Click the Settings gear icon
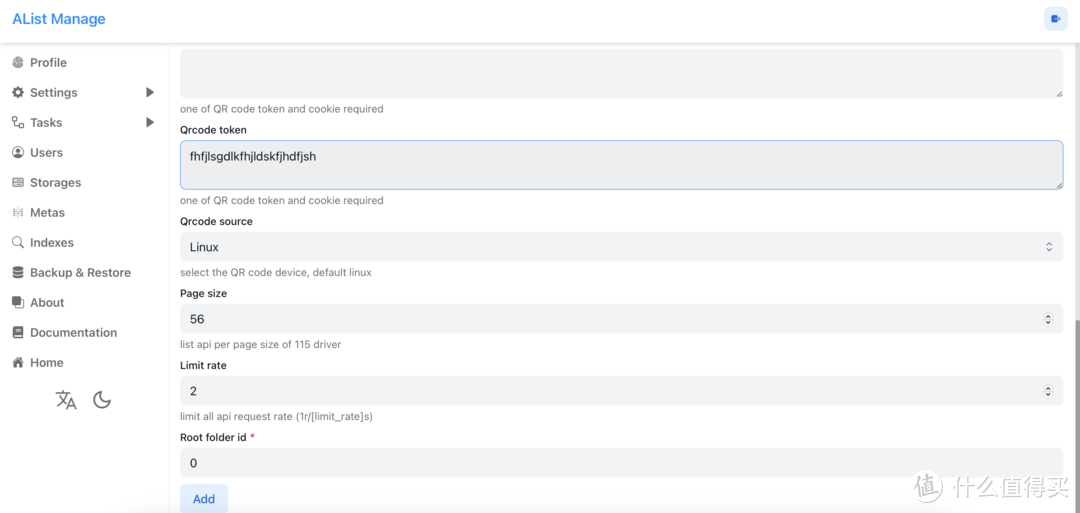Viewport: 1080px width, 513px height. tap(18, 92)
